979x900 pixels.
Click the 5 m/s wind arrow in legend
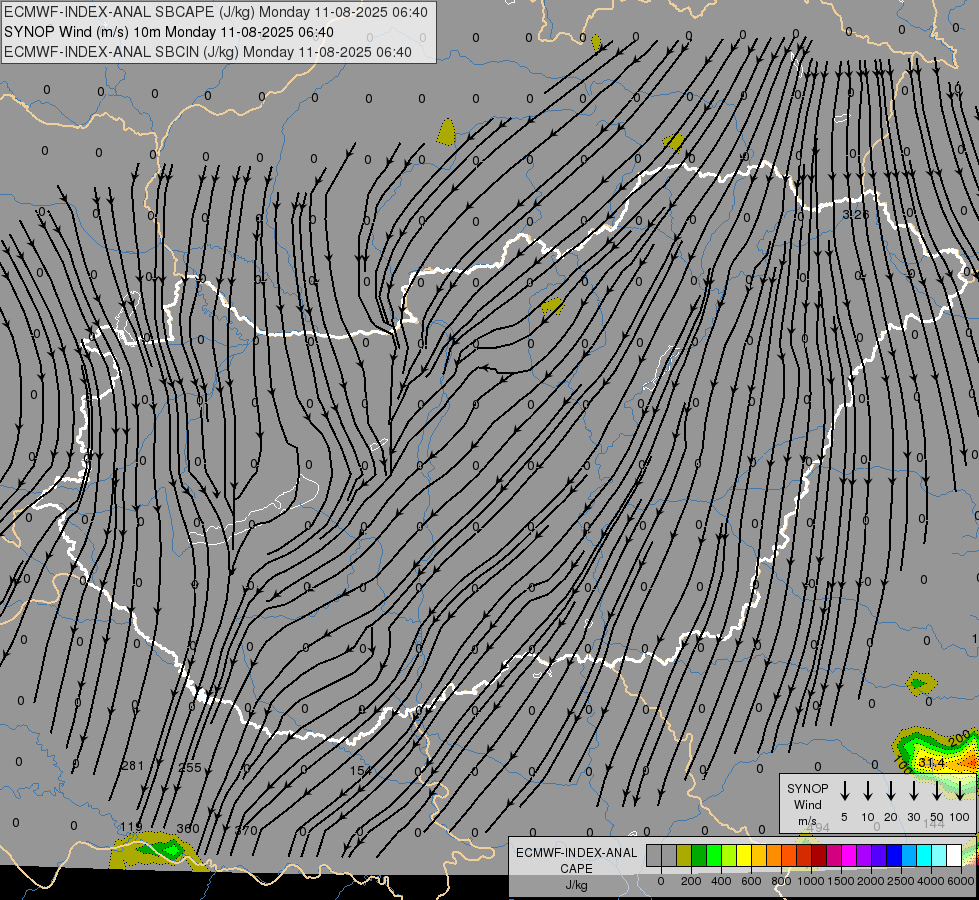click(844, 791)
